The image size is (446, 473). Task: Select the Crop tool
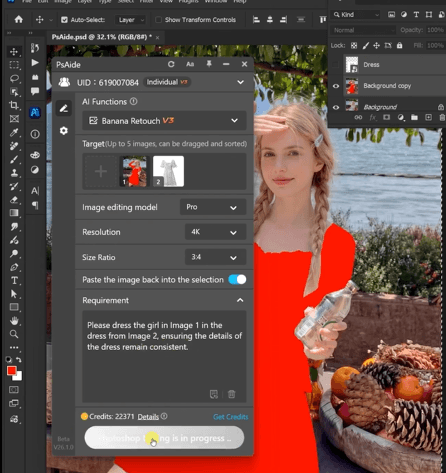click(x=14, y=105)
